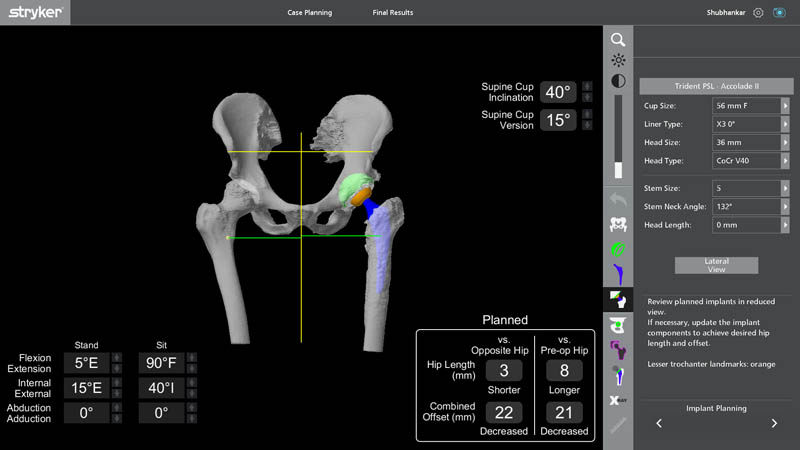
Task: Adjust the vertical brightness slider handle
Action: [618, 170]
